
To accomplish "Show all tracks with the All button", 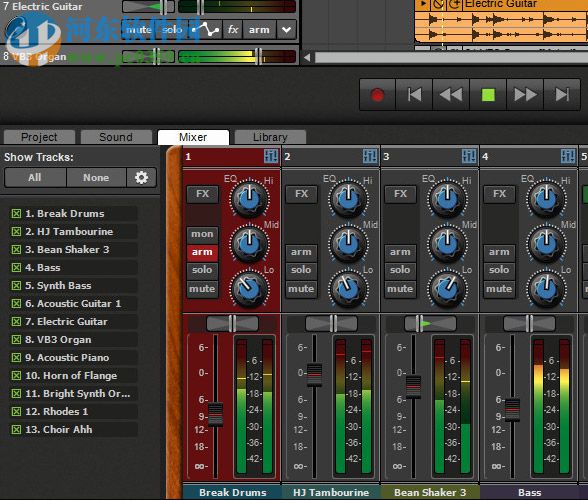I will click(35, 177).
